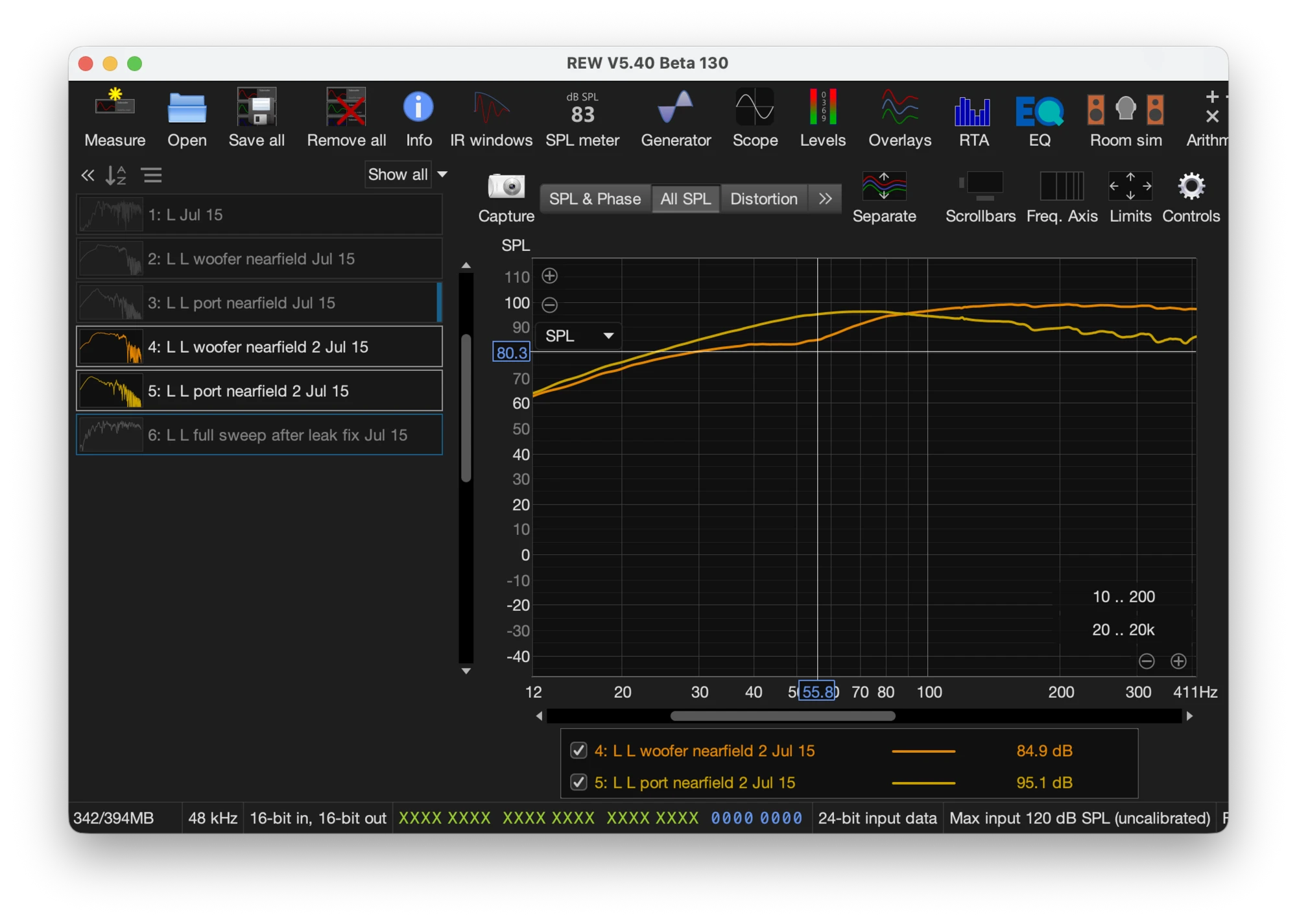
Task: Collapse the measurements panel with double chevron
Action: click(x=88, y=175)
